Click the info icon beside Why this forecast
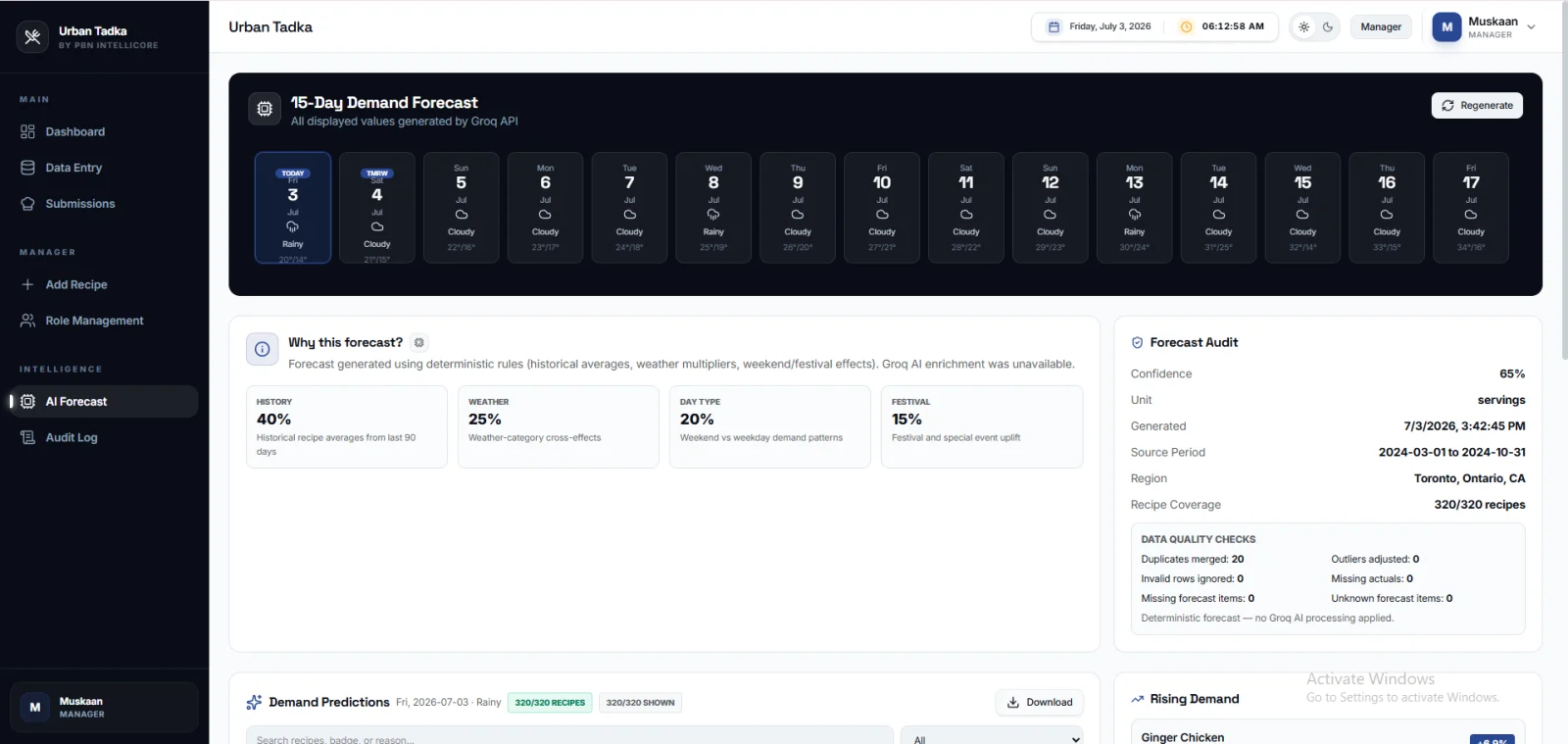 [263, 349]
